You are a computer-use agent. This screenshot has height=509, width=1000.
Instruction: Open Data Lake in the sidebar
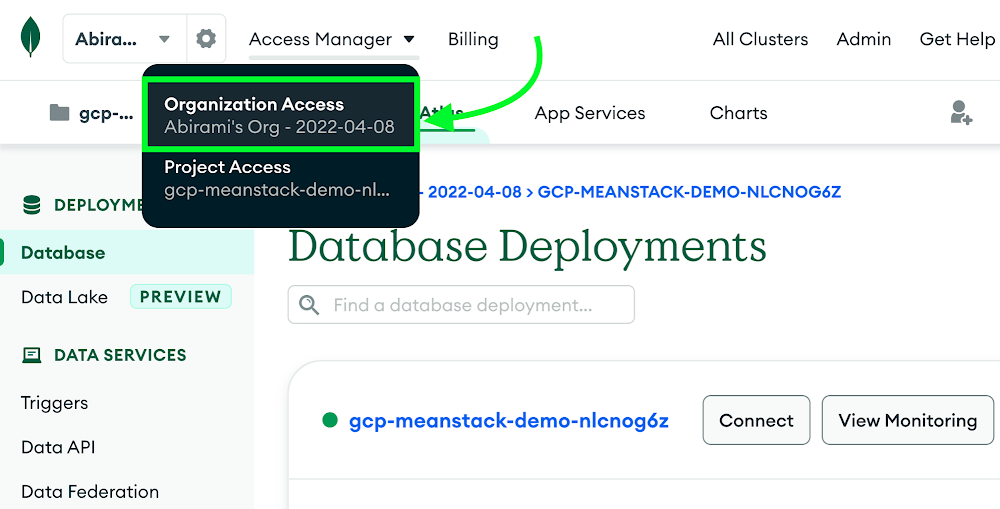tap(64, 297)
